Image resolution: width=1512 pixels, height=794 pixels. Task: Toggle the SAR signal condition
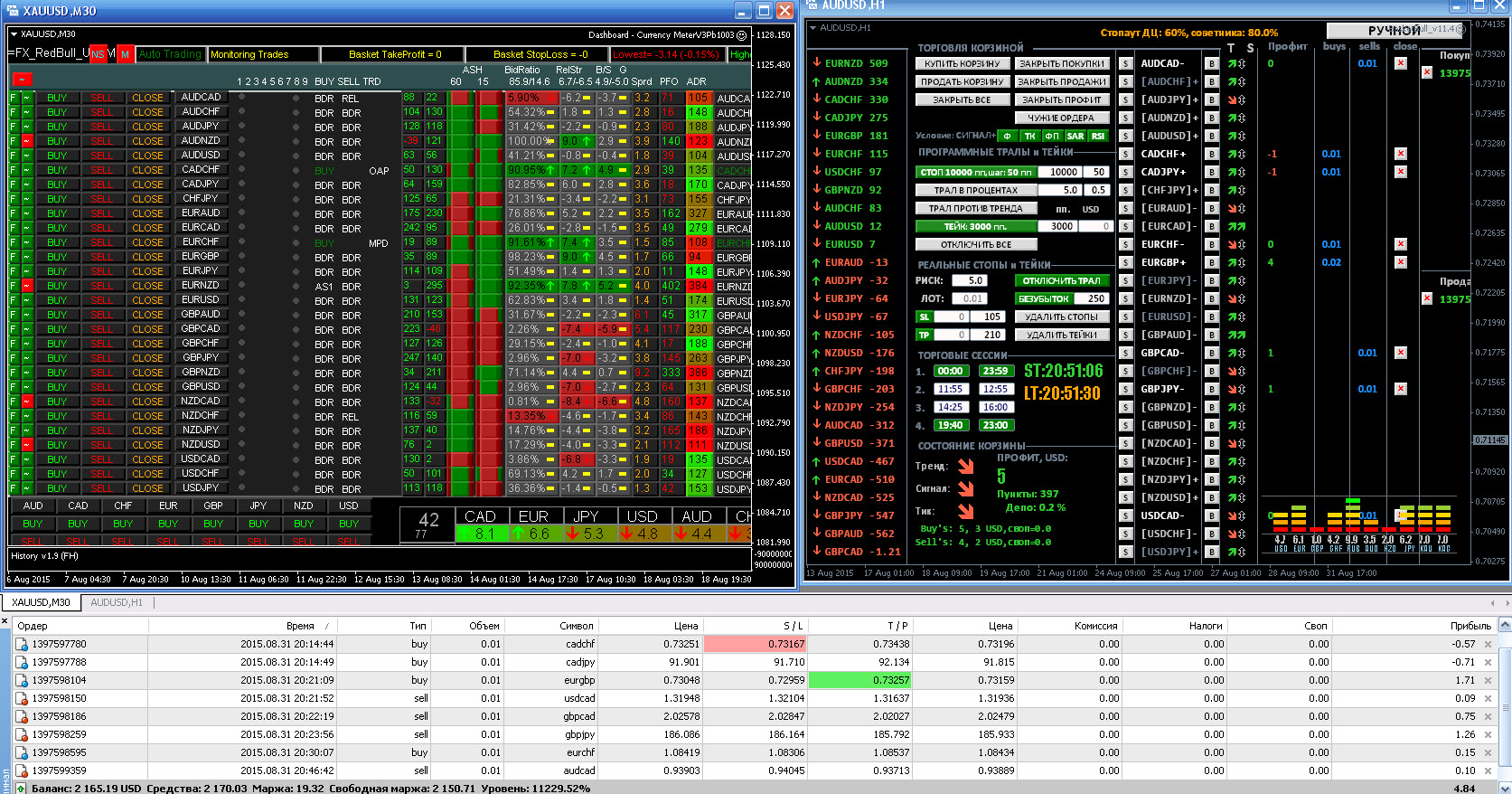click(1075, 136)
